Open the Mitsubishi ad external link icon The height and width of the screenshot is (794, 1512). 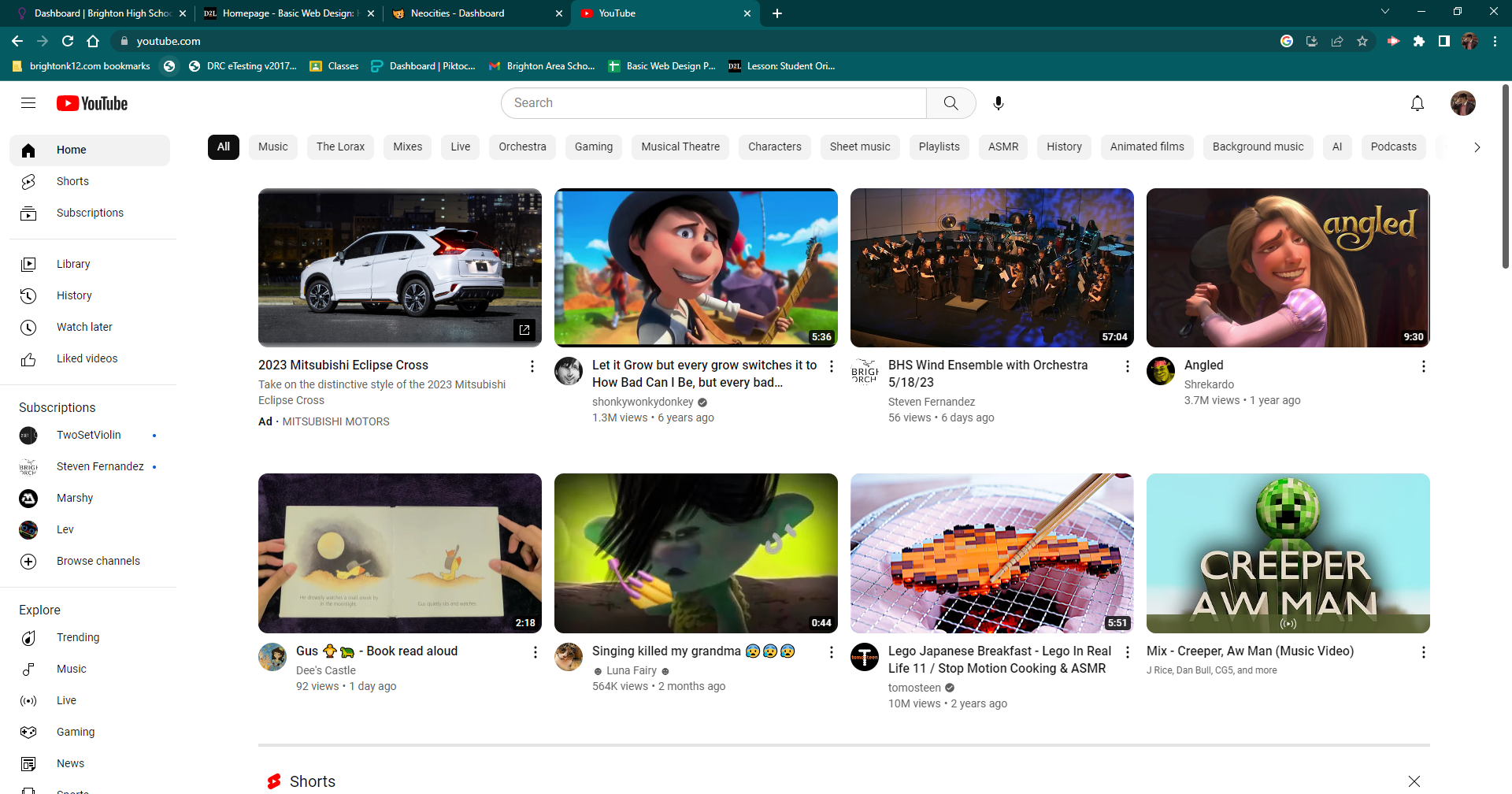[x=524, y=329]
